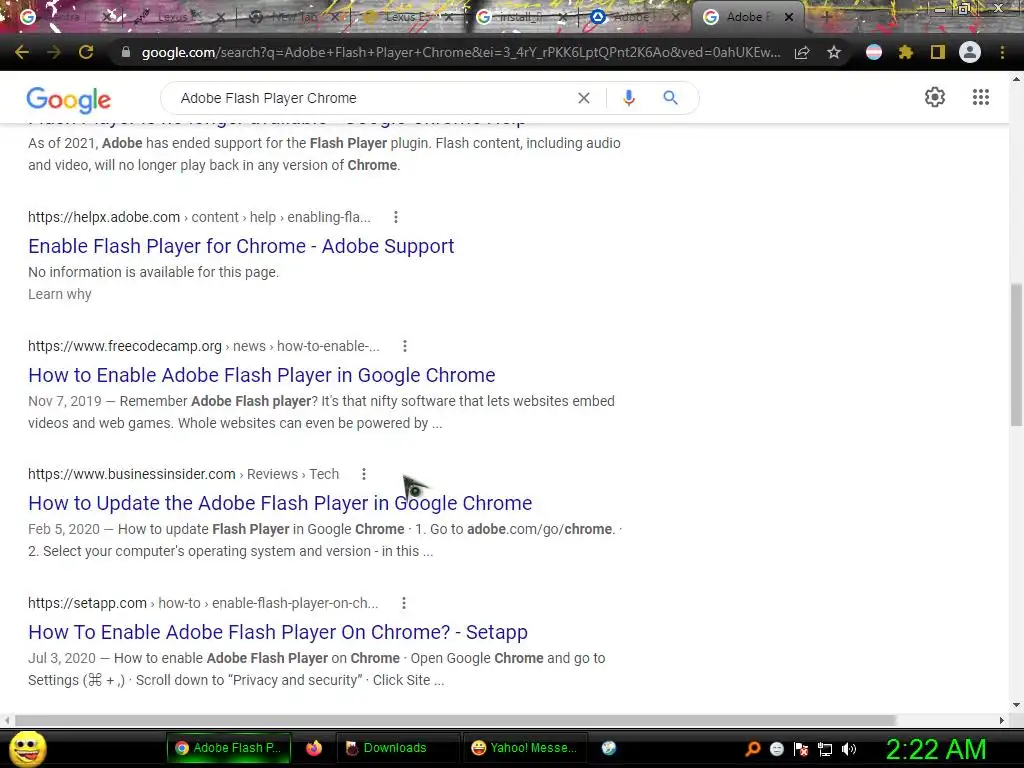
Task: Open the smiley-face Start button
Action: click(x=27, y=748)
